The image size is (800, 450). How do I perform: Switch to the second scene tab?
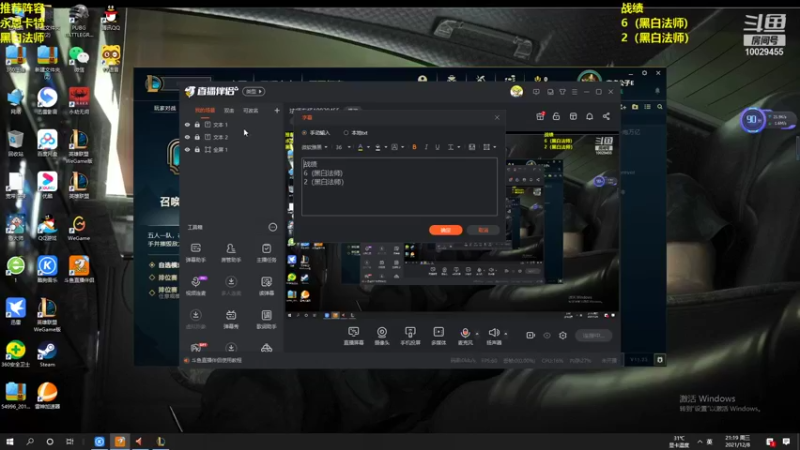[229, 110]
